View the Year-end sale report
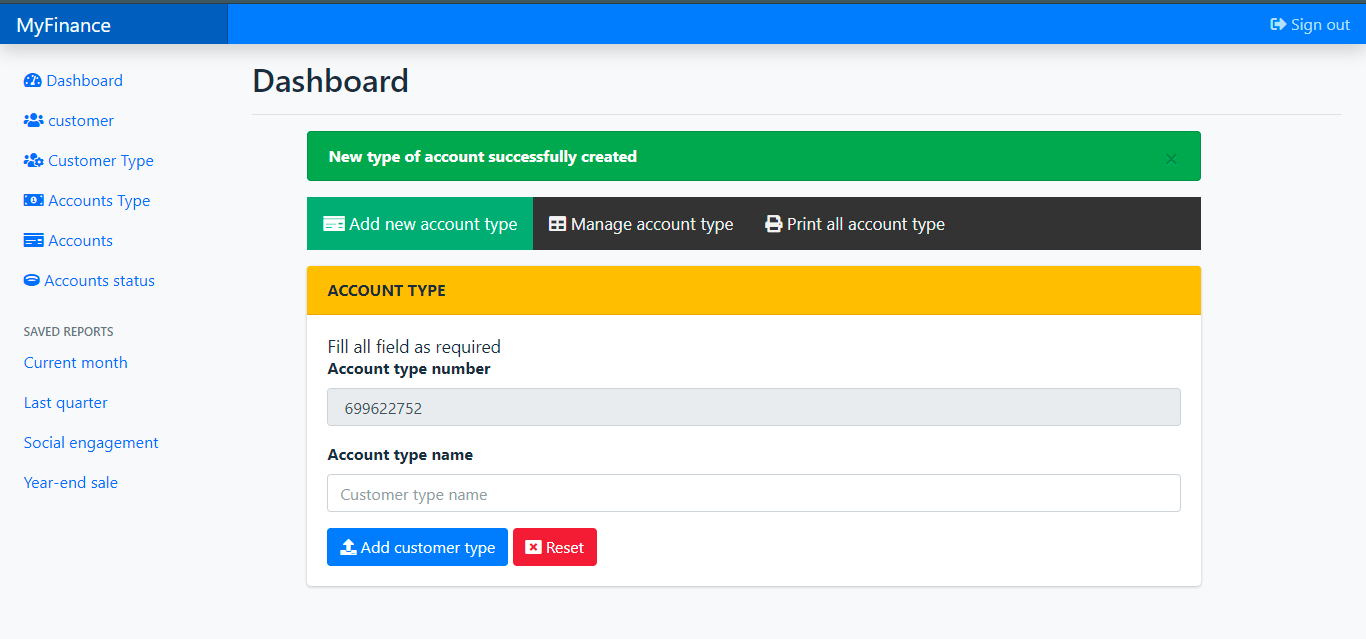 click(70, 482)
